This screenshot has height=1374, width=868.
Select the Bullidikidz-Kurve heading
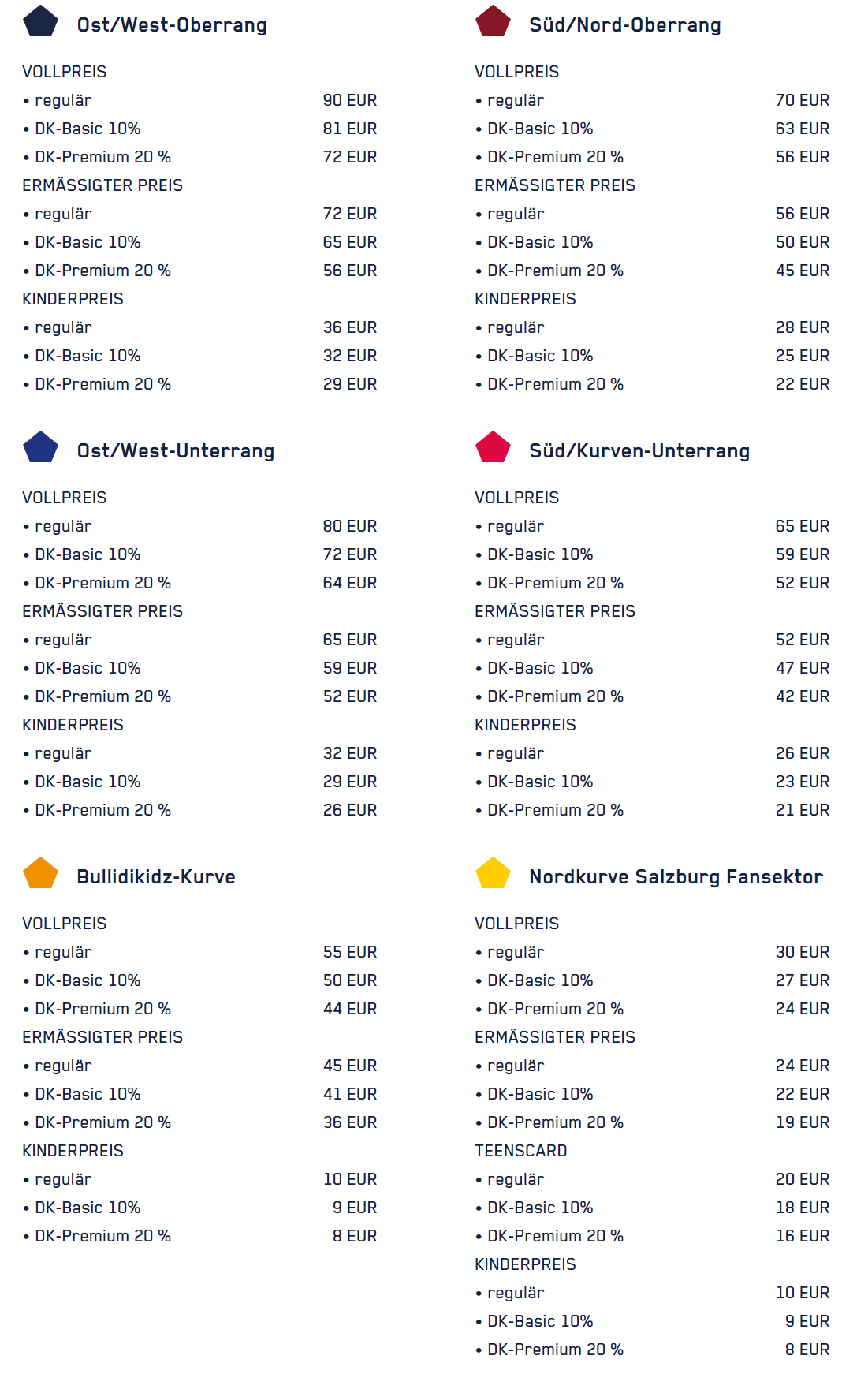click(x=155, y=877)
